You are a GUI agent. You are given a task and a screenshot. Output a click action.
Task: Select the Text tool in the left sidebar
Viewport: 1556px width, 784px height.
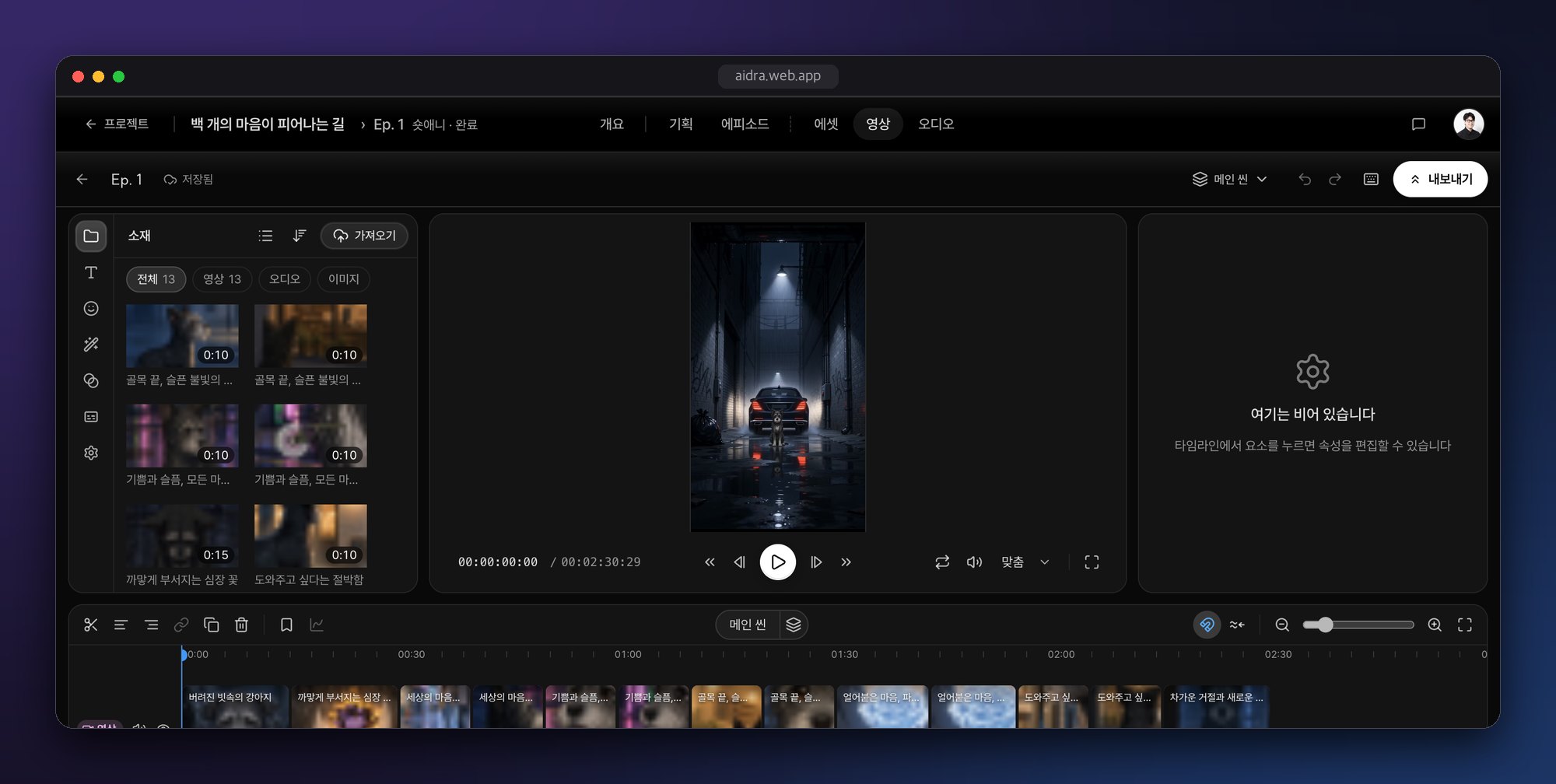(x=91, y=272)
